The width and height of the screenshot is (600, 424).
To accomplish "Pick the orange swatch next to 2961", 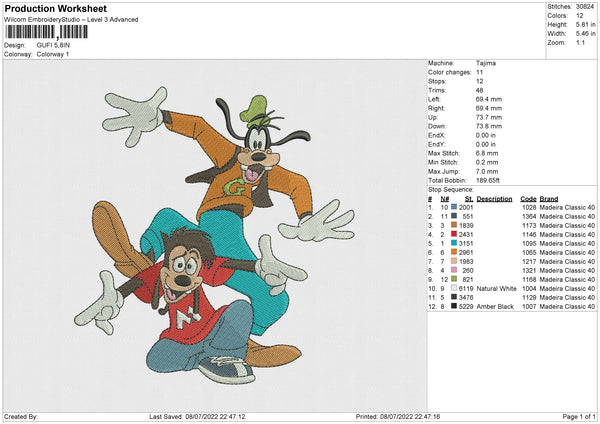I will pos(454,252).
